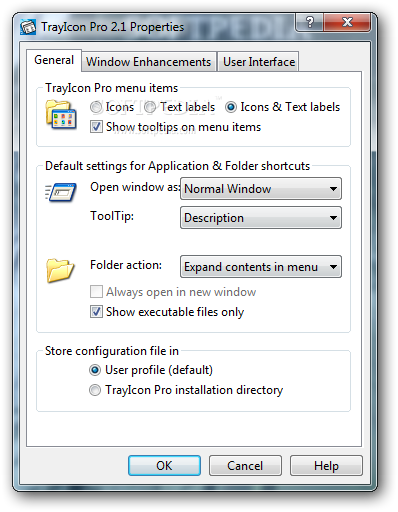Confirm with the OK button
This screenshot has width=398, height=512.
tap(164, 466)
